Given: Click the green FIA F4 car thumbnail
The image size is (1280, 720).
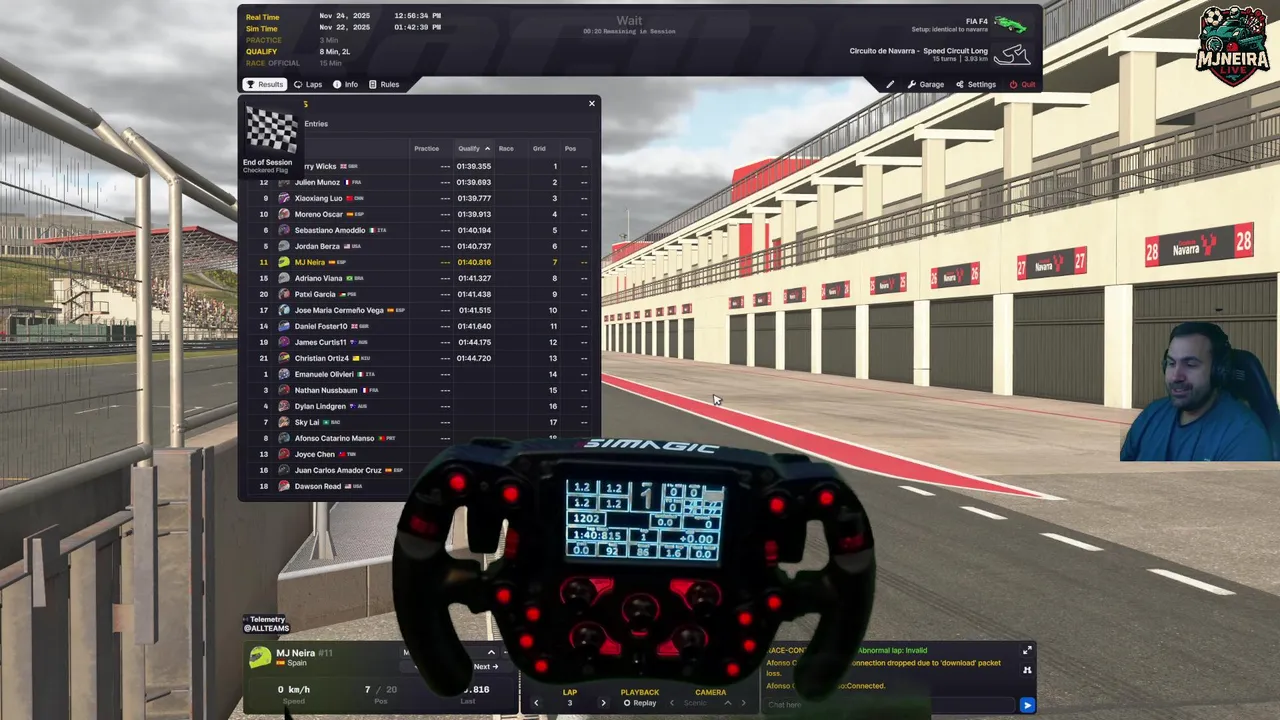Looking at the screenshot, I should [1010, 24].
